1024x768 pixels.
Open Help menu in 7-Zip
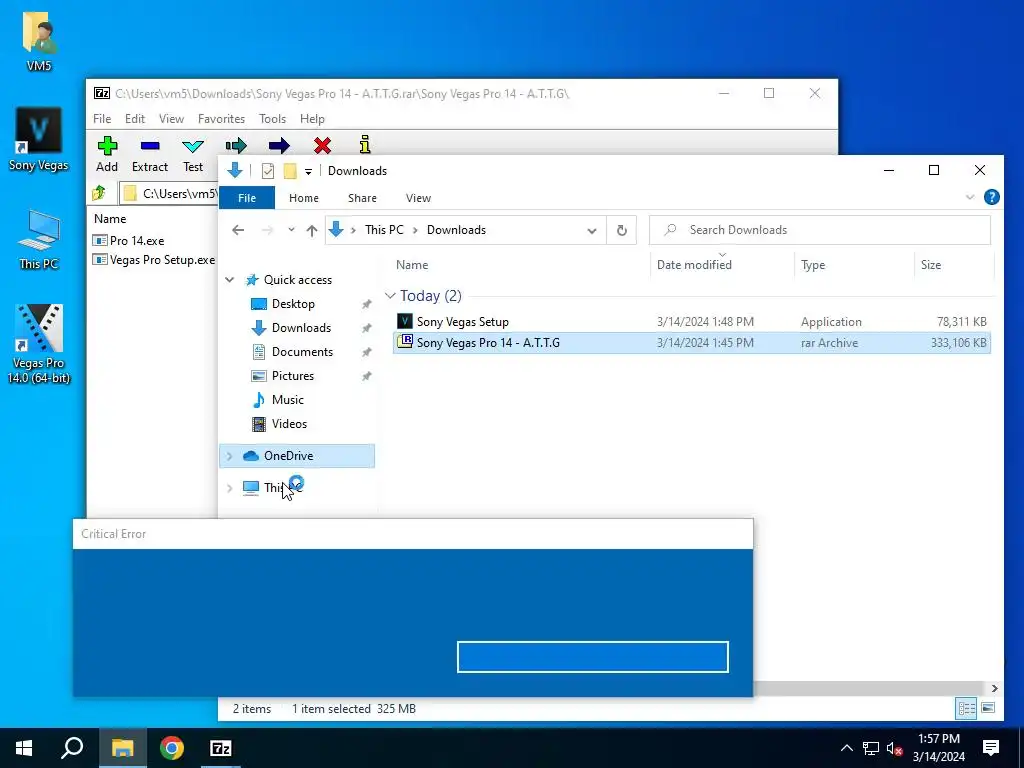(x=312, y=119)
